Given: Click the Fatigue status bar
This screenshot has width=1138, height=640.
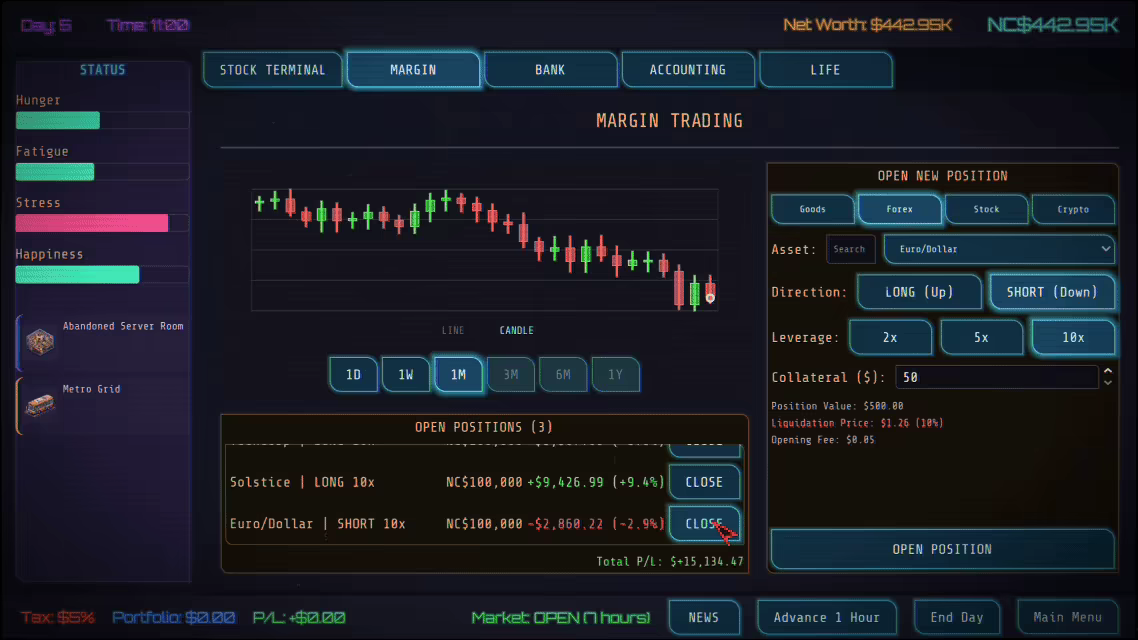Looking at the screenshot, I should (x=102, y=172).
